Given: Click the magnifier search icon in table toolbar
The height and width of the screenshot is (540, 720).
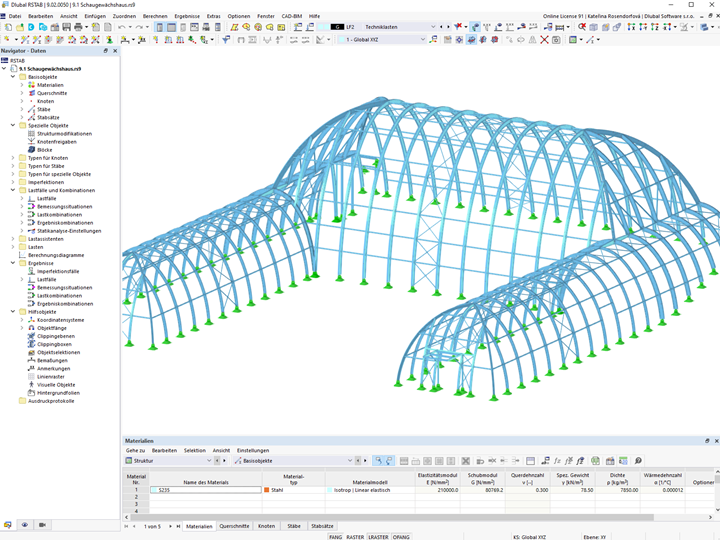Looking at the screenshot, I should (638, 461).
